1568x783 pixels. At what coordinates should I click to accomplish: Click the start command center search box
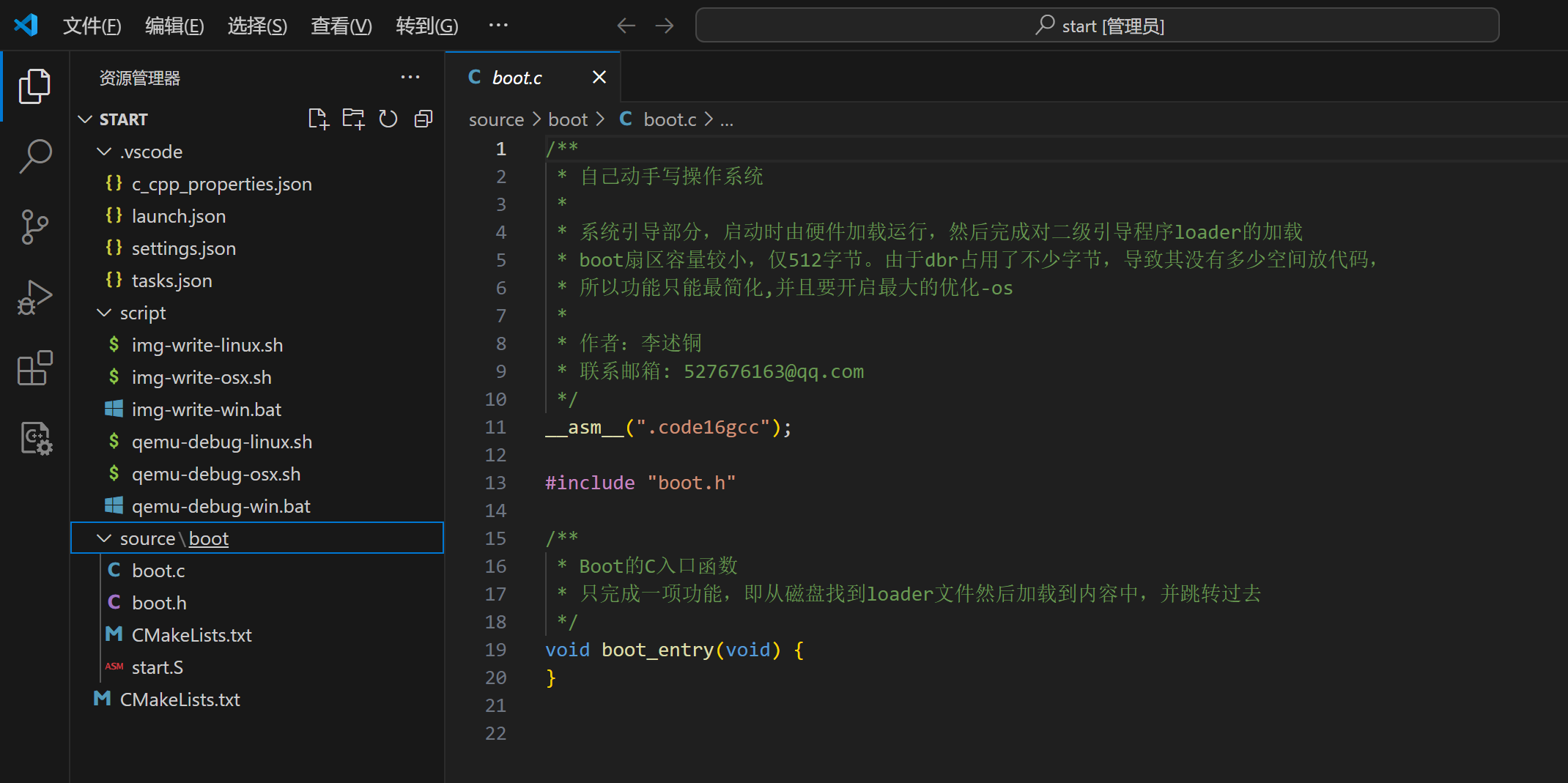coord(1097,26)
